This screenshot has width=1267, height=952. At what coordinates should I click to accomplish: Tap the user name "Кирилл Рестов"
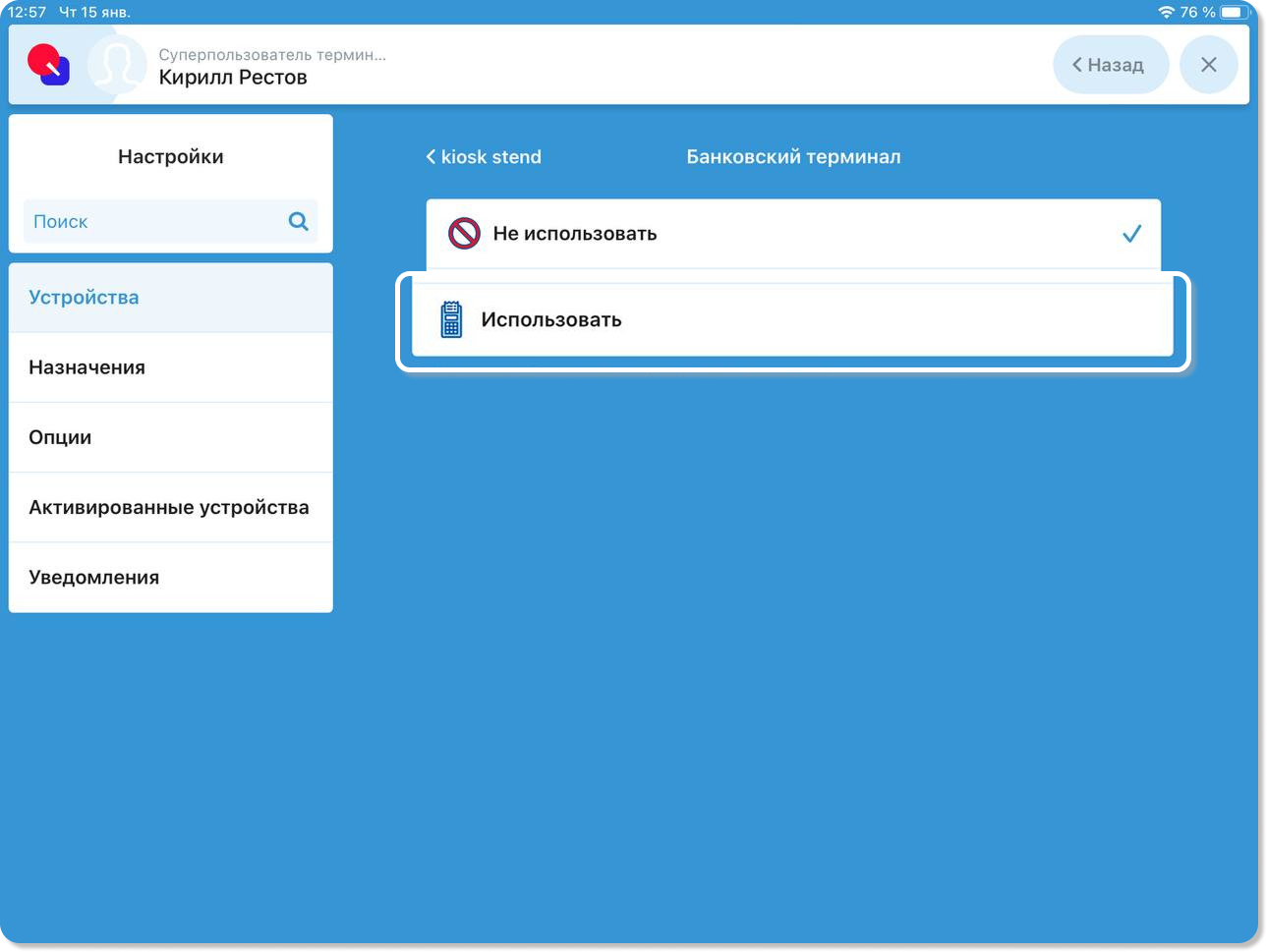[233, 78]
